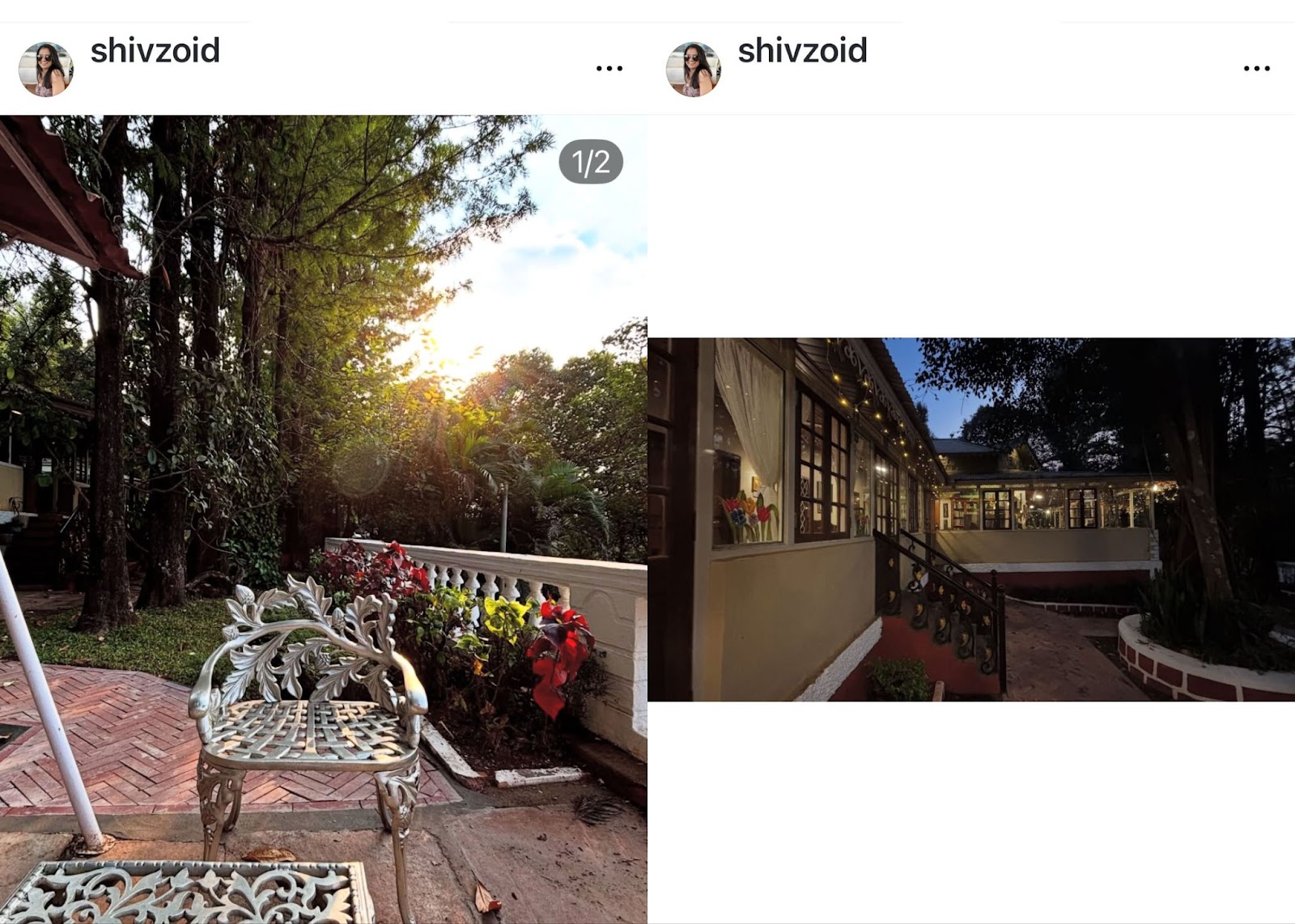The height and width of the screenshot is (924, 1295).
Task: Open shivzoid profile from left post username
Action: pyautogui.click(x=155, y=51)
